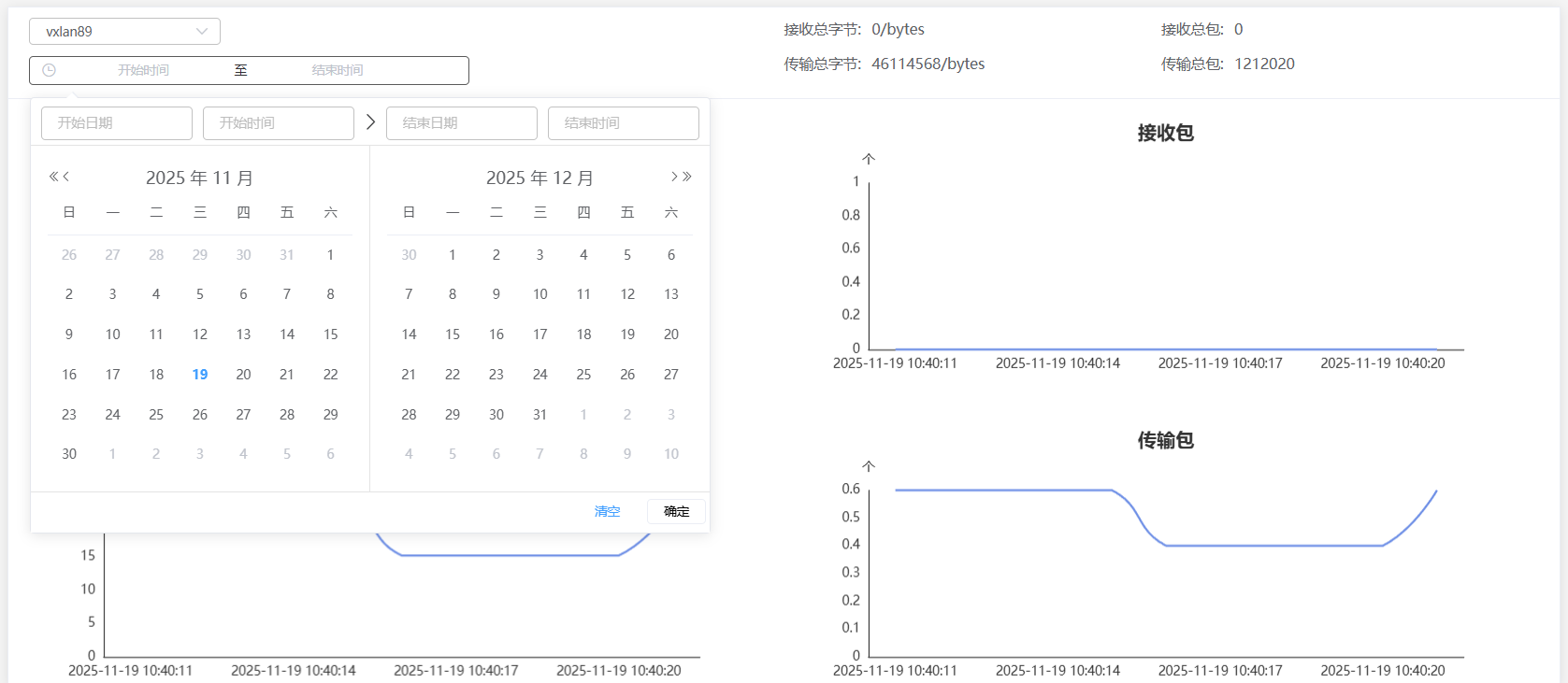Click the clock icon in date range field
Image resolution: width=1568 pixels, height=683 pixels.
pyautogui.click(x=50, y=70)
